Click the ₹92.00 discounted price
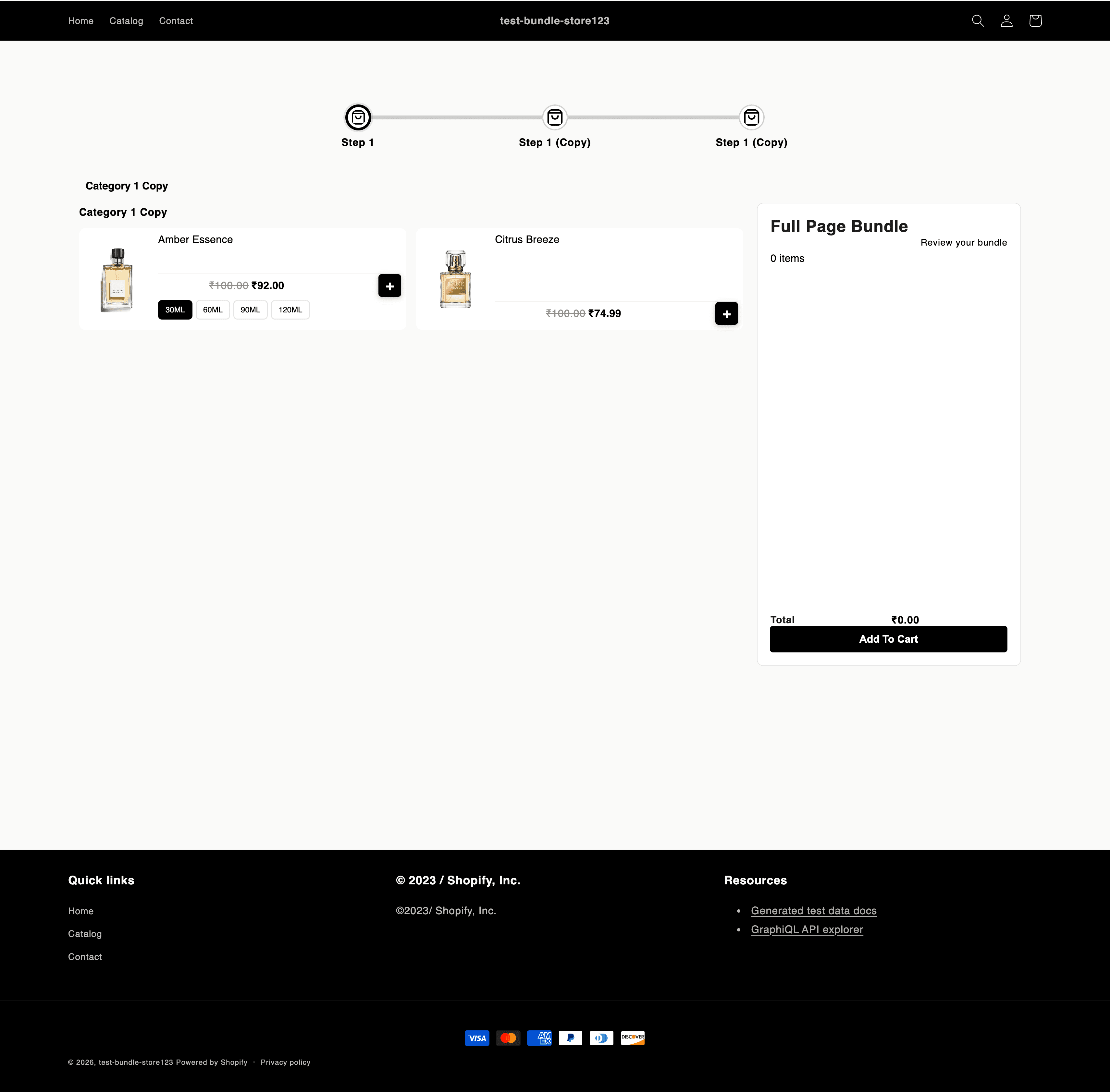This screenshot has height=1092, width=1110. (267, 285)
